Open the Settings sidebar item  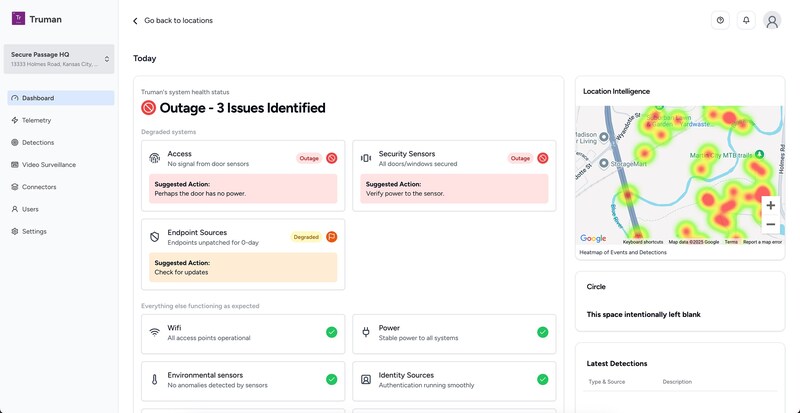point(34,231)
